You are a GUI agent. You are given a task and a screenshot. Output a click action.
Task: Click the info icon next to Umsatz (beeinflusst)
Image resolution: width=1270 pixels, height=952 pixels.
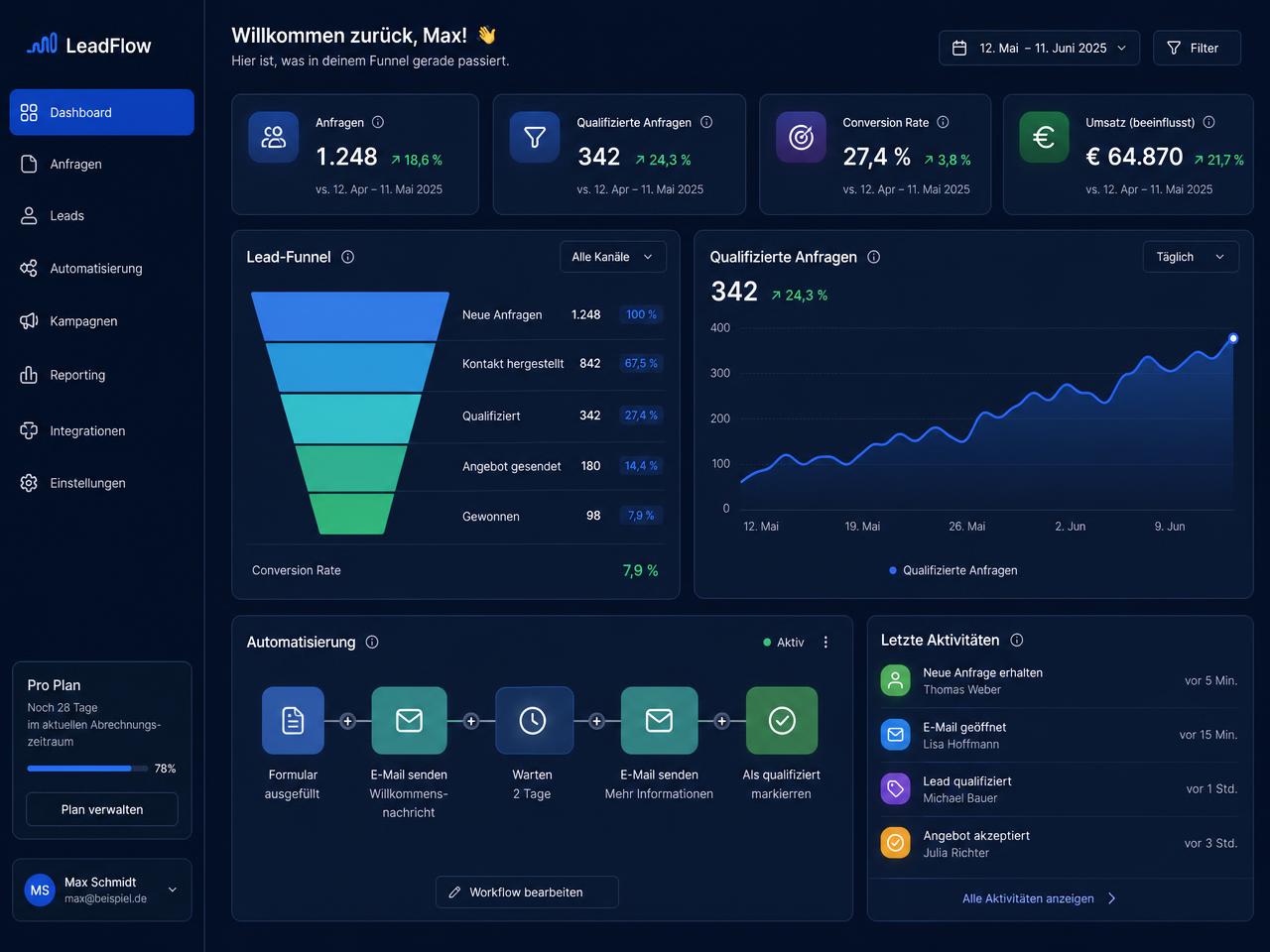tap(1208, 122)
